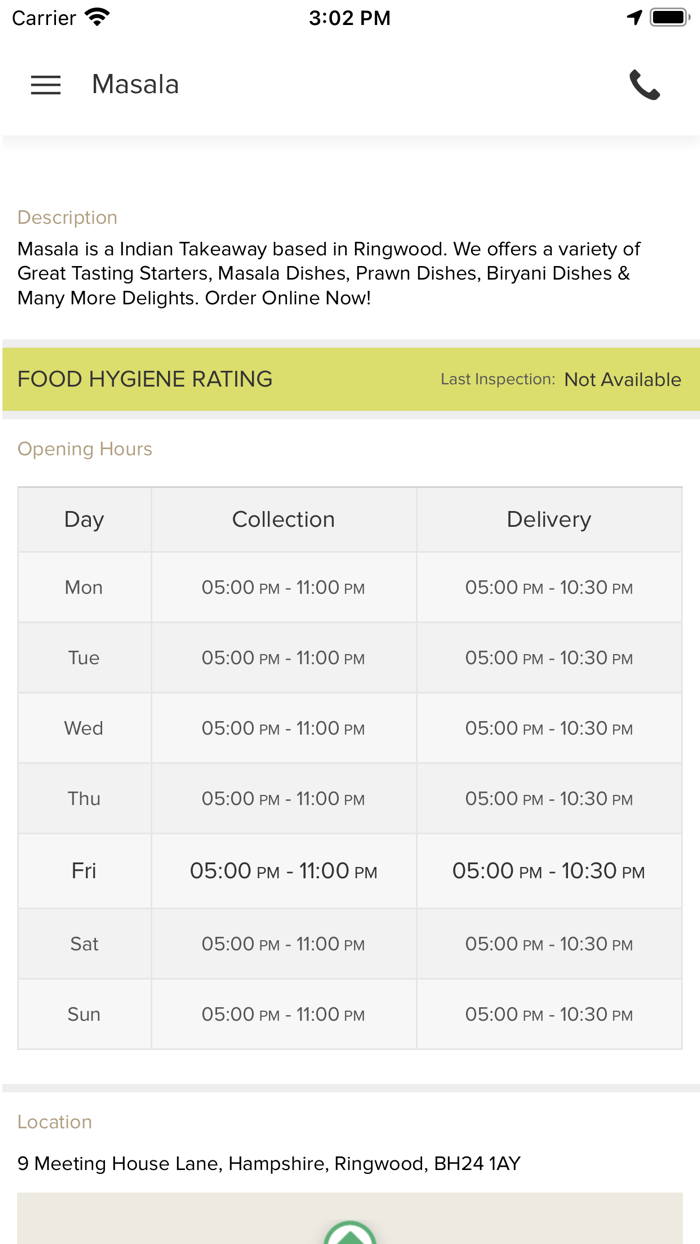
Task: Select the Day column header
Action: click(84, 520)
